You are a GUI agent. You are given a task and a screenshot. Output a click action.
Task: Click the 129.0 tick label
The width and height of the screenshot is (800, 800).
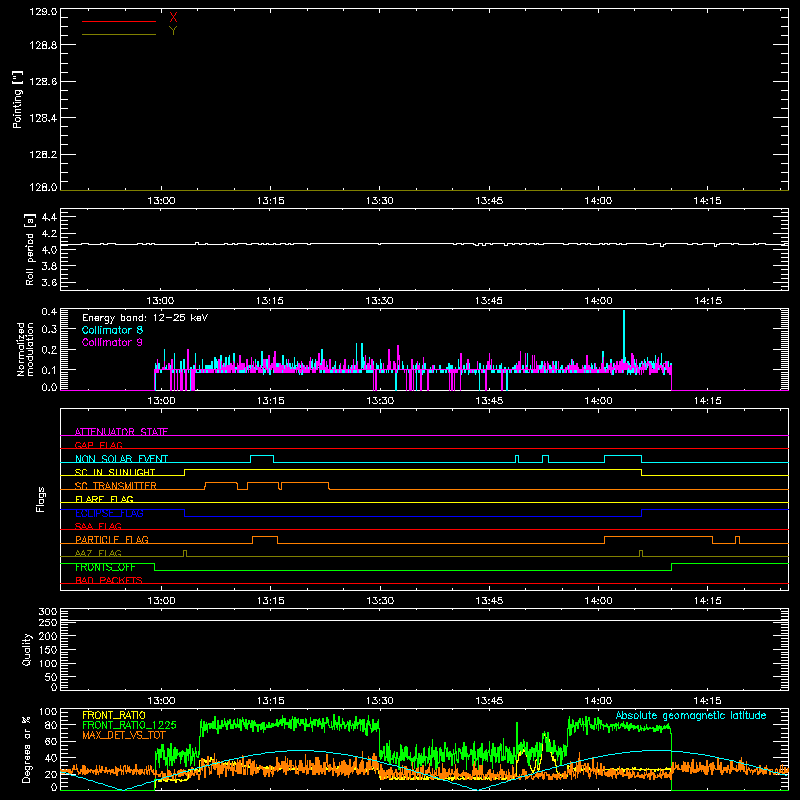[x=43, y=12]
